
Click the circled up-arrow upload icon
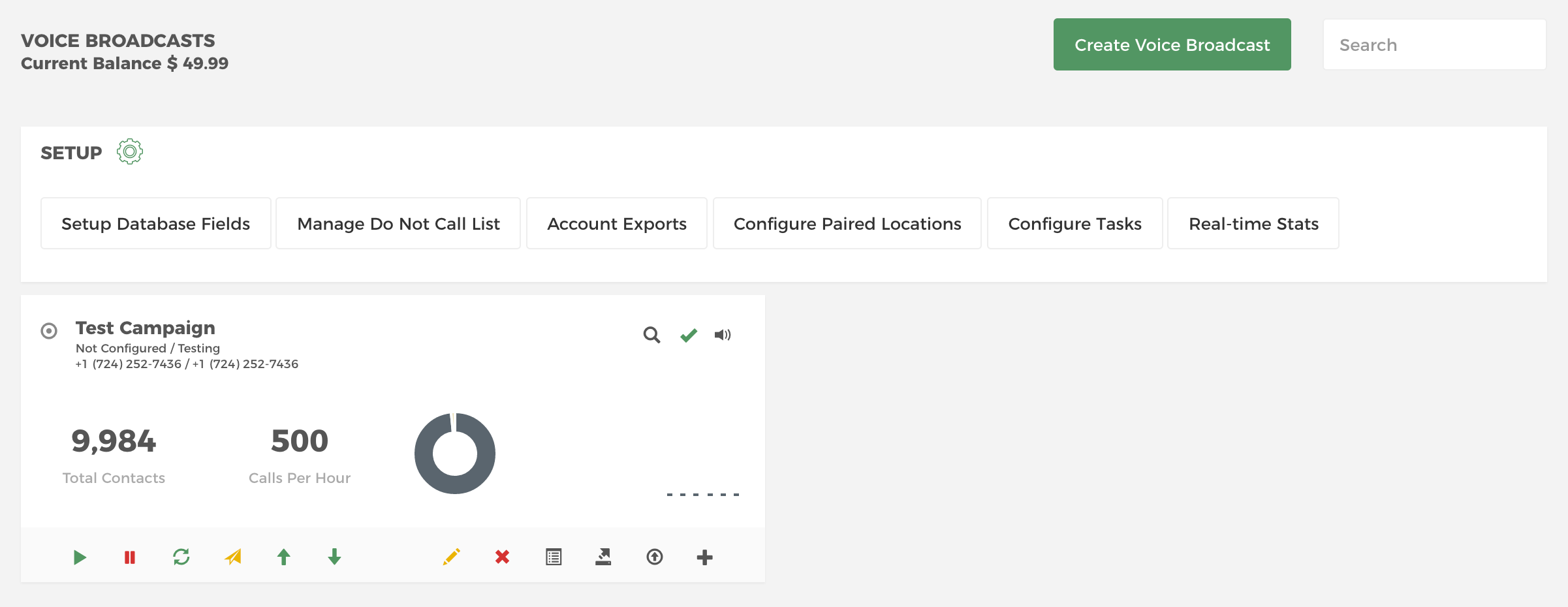[655, 557]
